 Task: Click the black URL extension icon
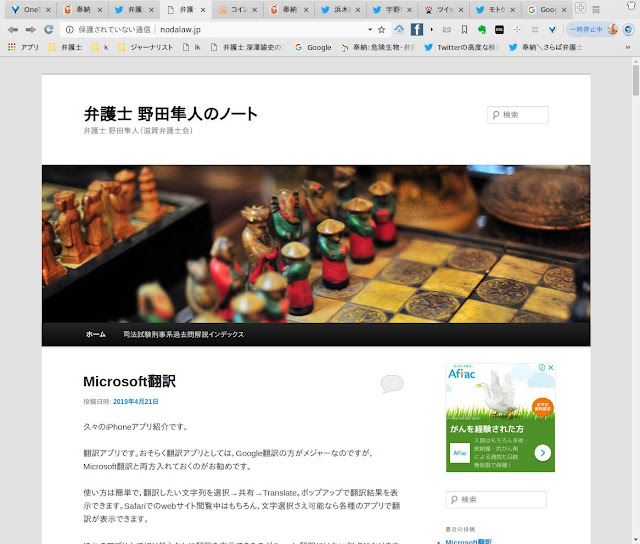[x=499, y=29]
